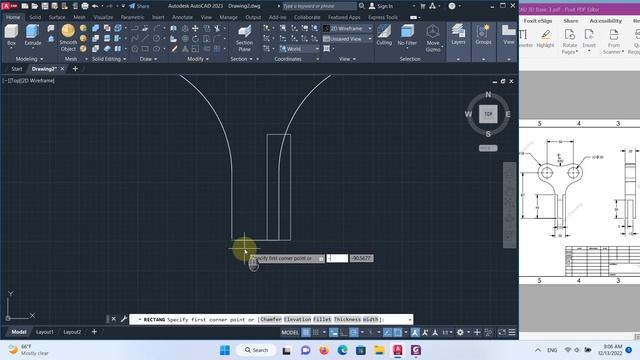Toggle Ortho mode in status bar
Image resolution: width=640 pixels, height=360 pixels.
(x=344, y=332)
